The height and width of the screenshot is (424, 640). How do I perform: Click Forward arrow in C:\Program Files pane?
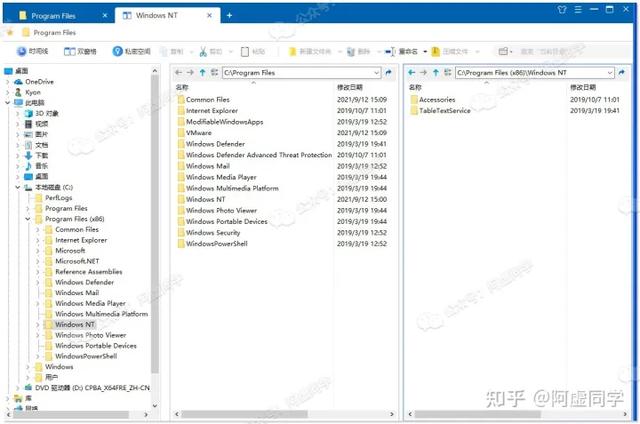coord(190,72)
